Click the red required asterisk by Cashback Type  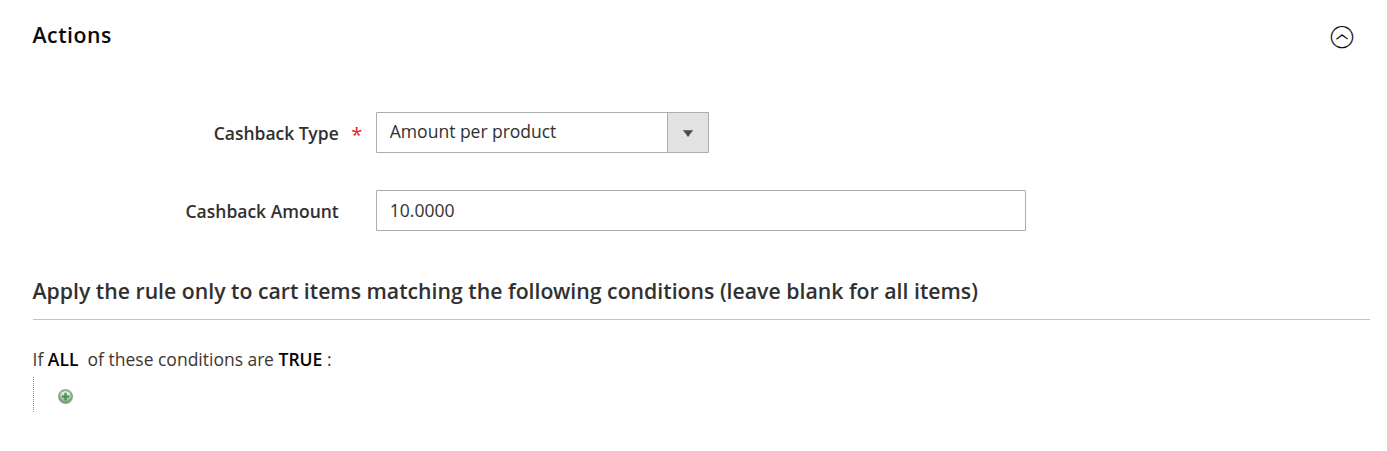click(x=357, y=134)
